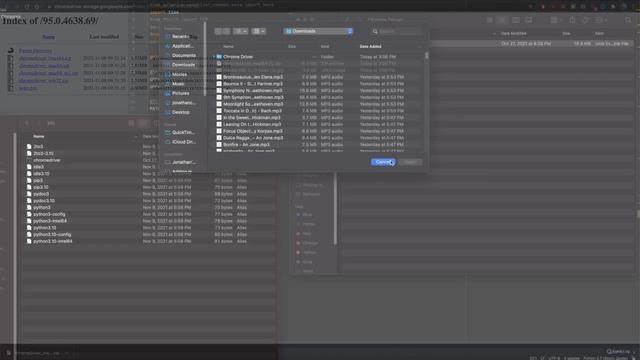Sort by the Size column in the file dialog
640x360 pixels.
point(292,47)
